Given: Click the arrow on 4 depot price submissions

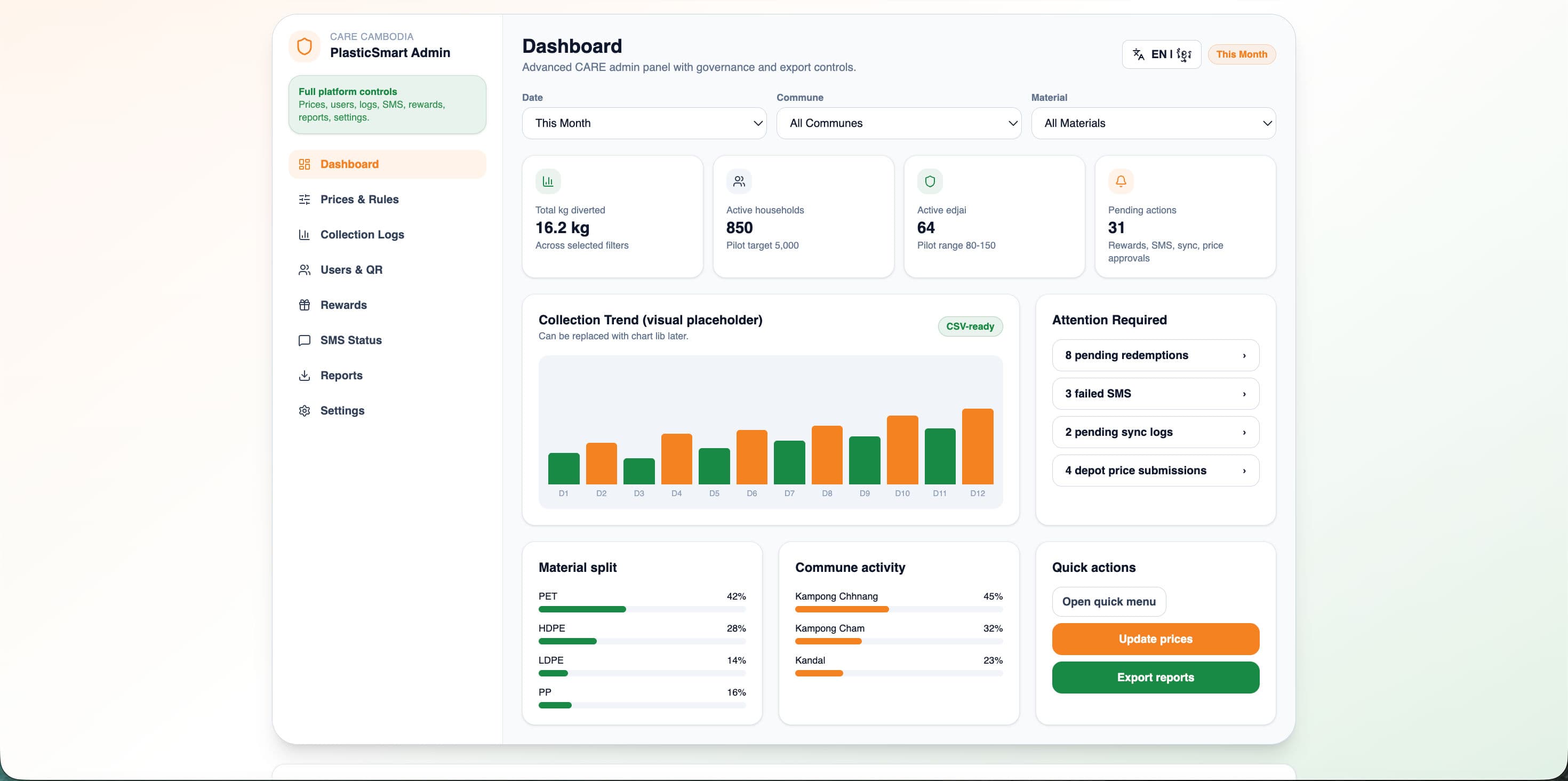Looking at the screenshot, I should pyautogui.click(x=1244, y=471).
